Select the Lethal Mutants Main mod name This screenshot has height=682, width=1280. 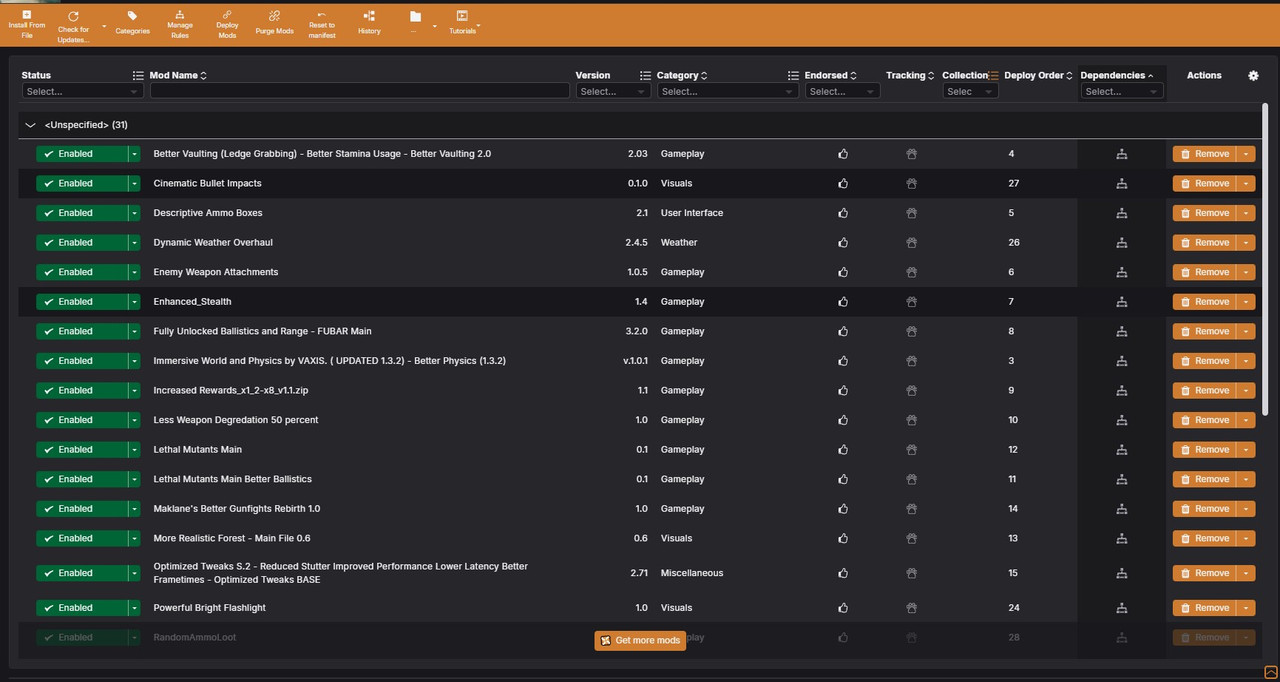pos(198,450)
